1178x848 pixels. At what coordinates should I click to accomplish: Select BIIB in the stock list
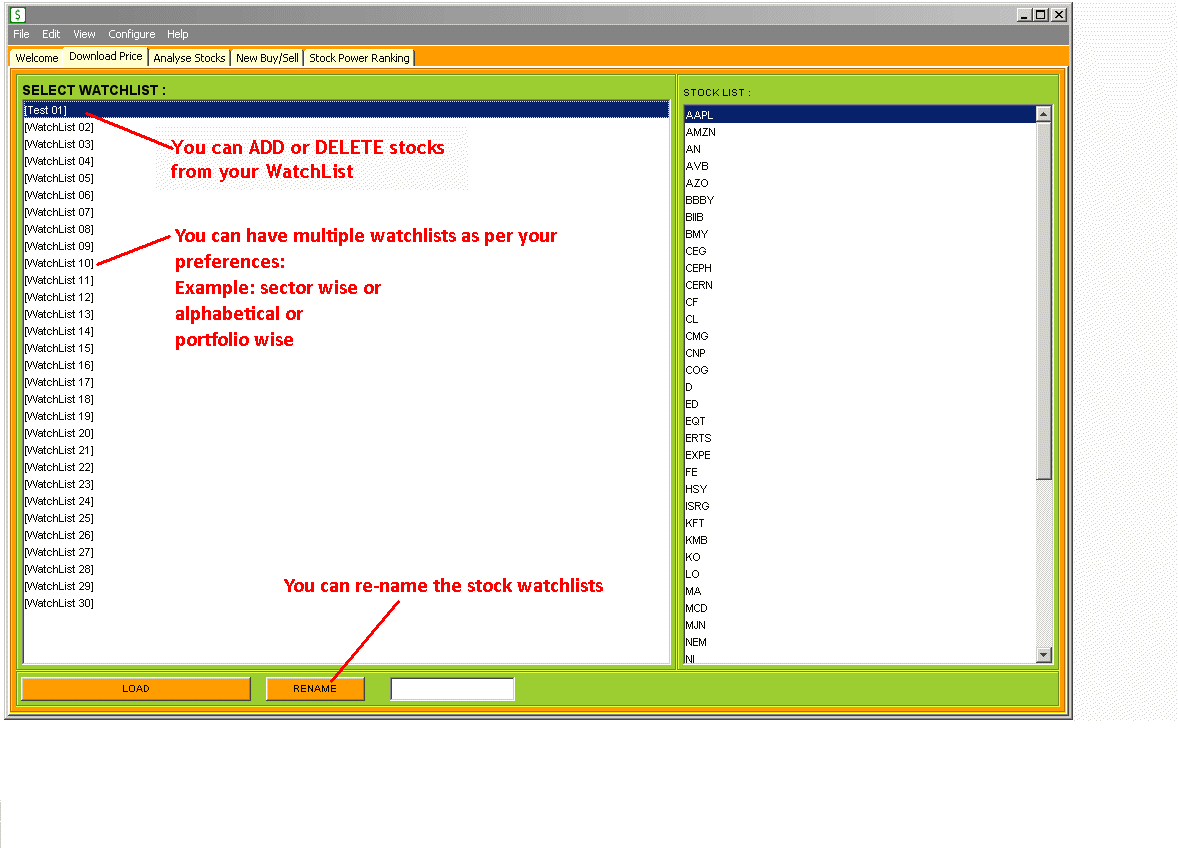pos(860,217)
